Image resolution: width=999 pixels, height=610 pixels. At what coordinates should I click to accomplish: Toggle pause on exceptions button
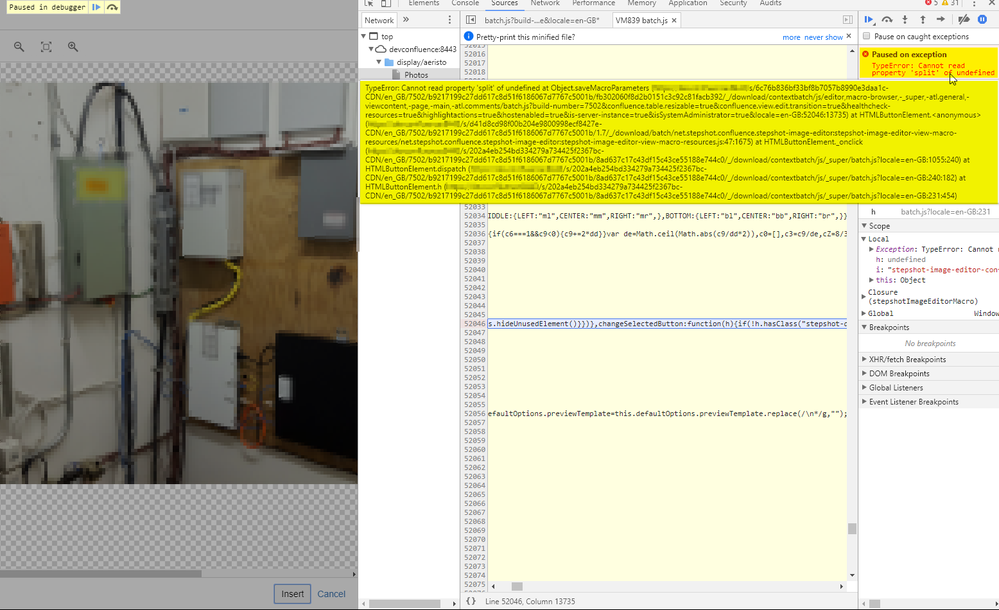[982, 20]
